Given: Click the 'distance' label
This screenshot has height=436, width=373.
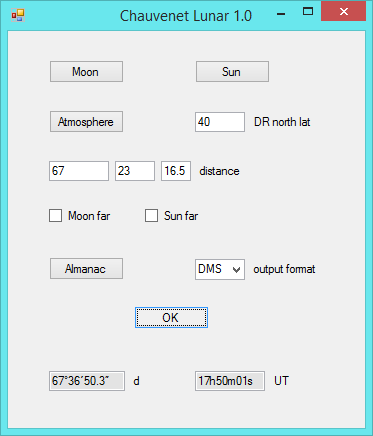Looking at the screenshot, I should point(219,171).
